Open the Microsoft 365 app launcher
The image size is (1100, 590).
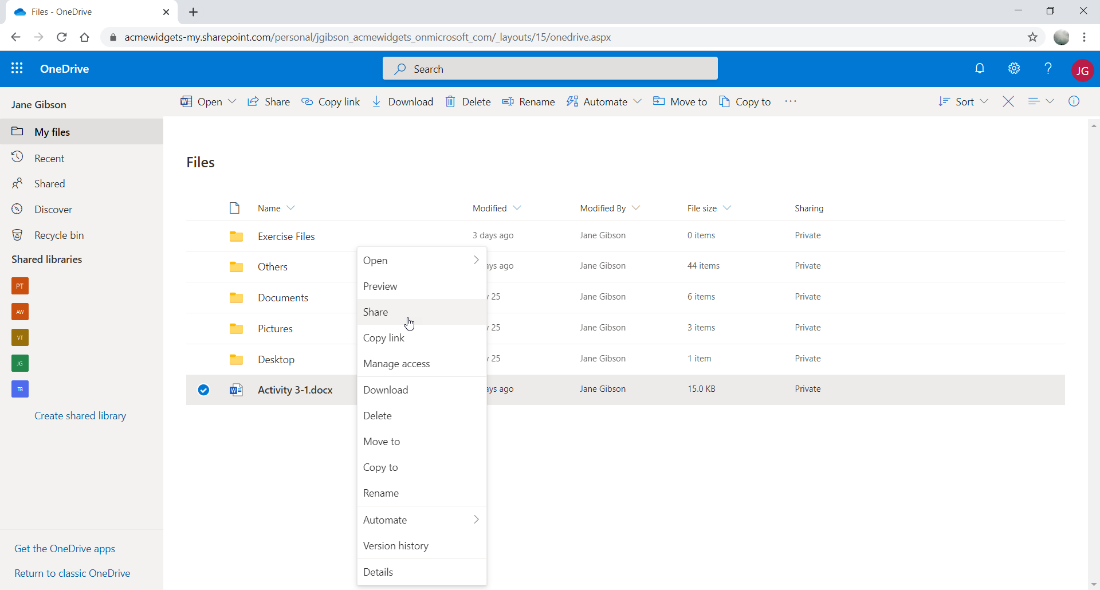coord(16,68)
